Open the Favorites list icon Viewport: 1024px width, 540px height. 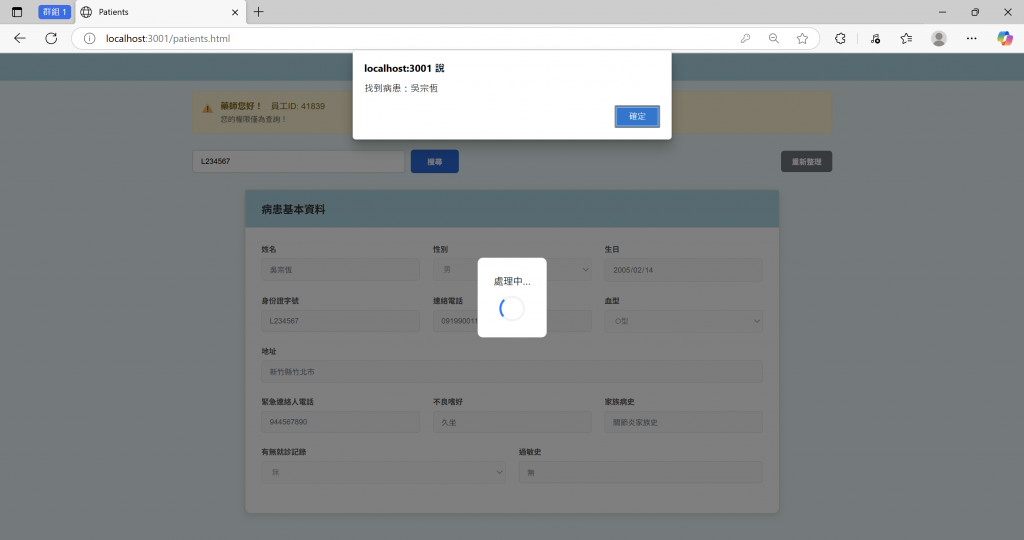[x=906, y=39]
